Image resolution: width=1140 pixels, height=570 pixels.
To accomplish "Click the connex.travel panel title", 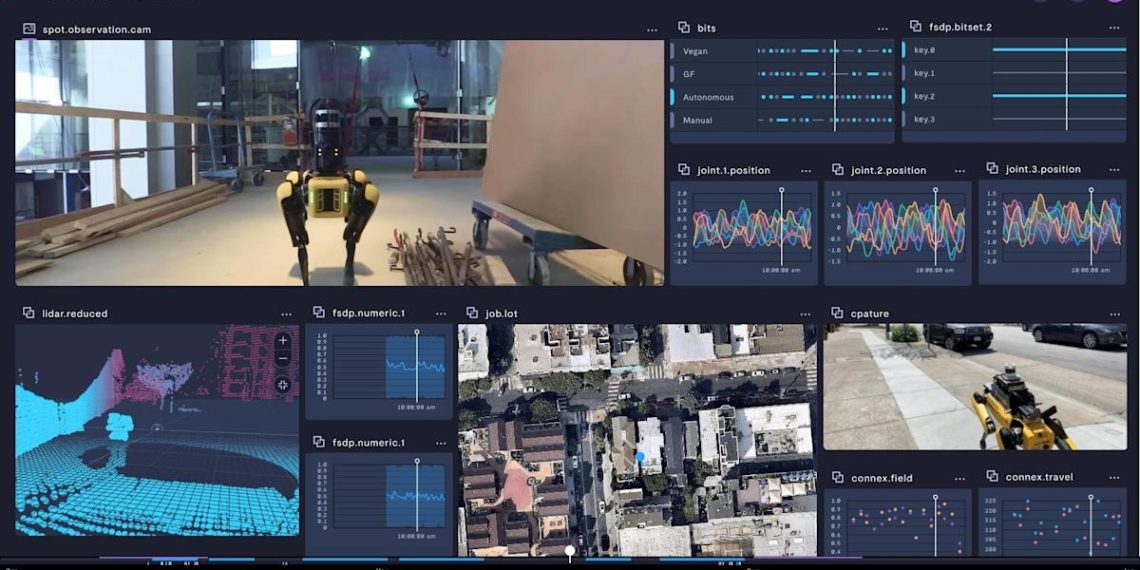I will click(x=1039, y=477).
